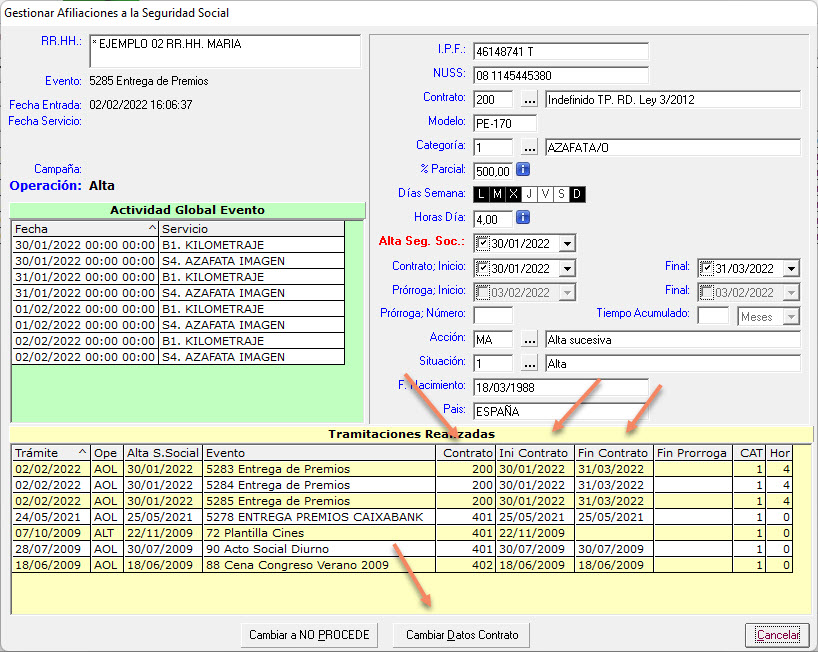Click the Prórroga; Número input field
This screenshot has height=652, width=818.
[493, 315]
